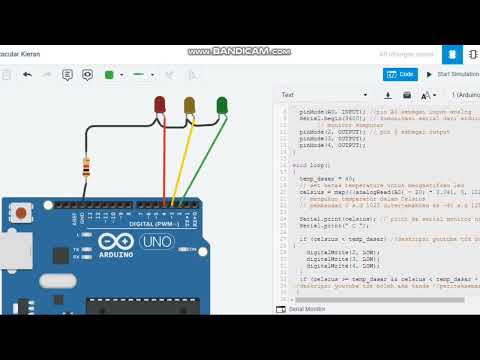Screen dimensions: 480x360
Task: Click the Arduino USB port
Action: tap(16, 251)
